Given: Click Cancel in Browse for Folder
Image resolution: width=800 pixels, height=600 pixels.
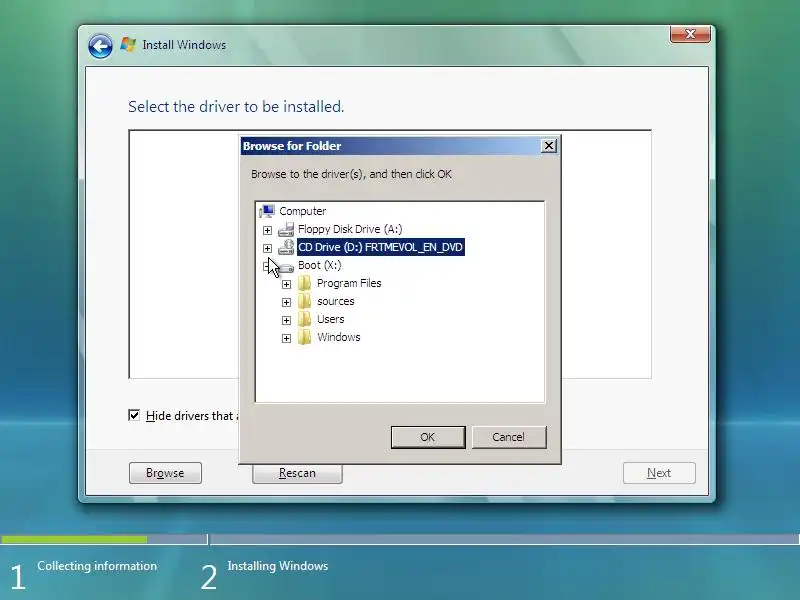Looking at the screenshot, I should click(x=509, y=437).
